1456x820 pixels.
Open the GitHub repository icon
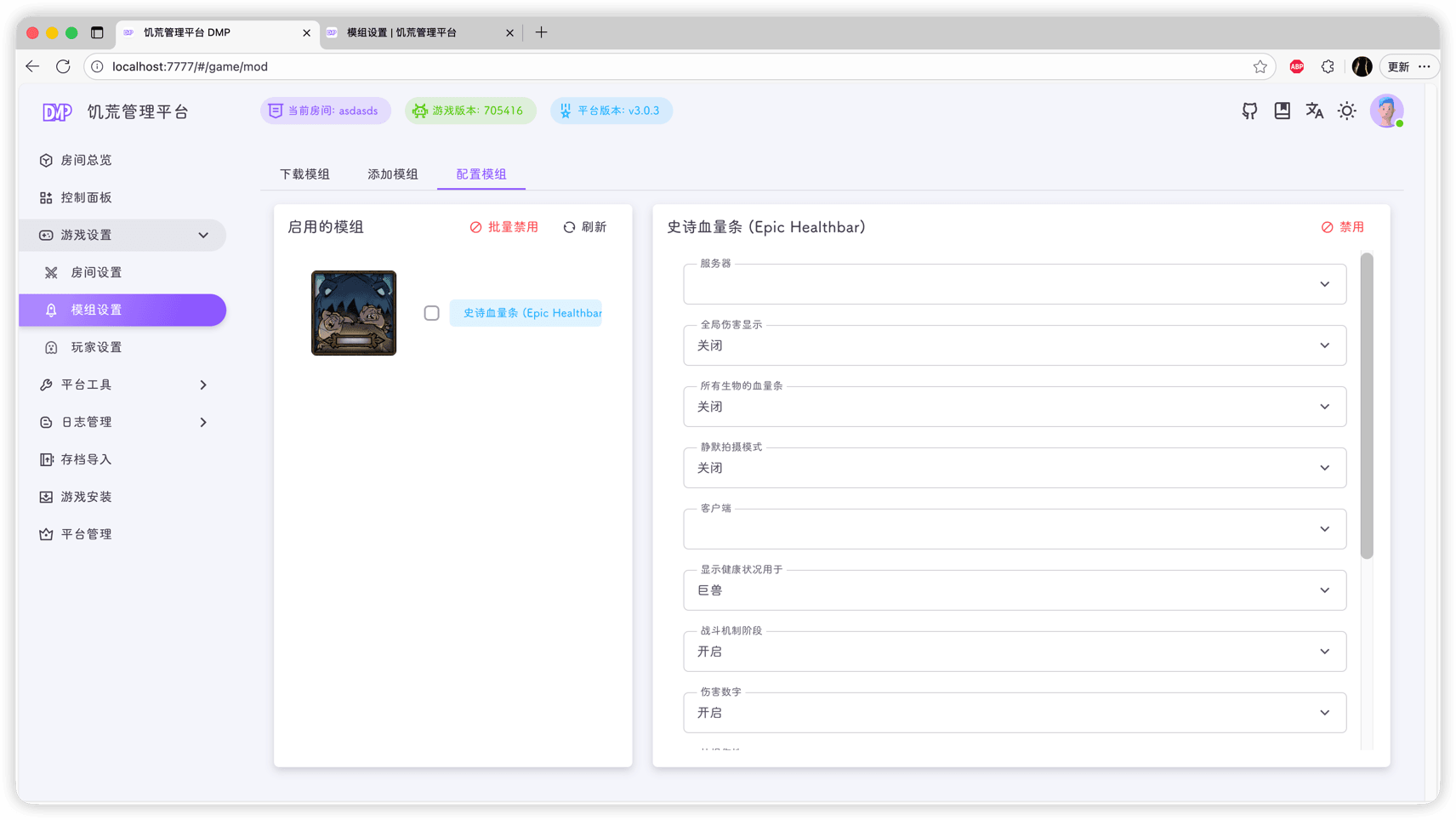click(x=1248, y=111)
